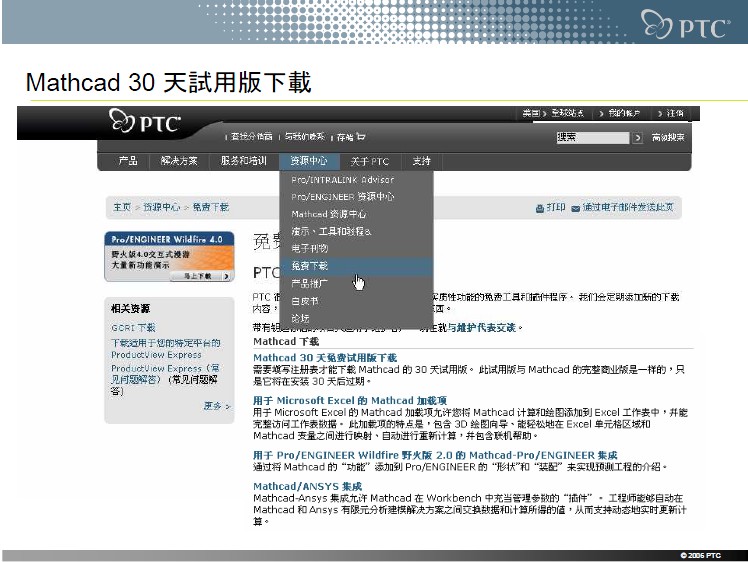Viewport: 748px width, 562px height.
Task: Click 免费下载 in the breadcrumb
Action: (211, 207)
